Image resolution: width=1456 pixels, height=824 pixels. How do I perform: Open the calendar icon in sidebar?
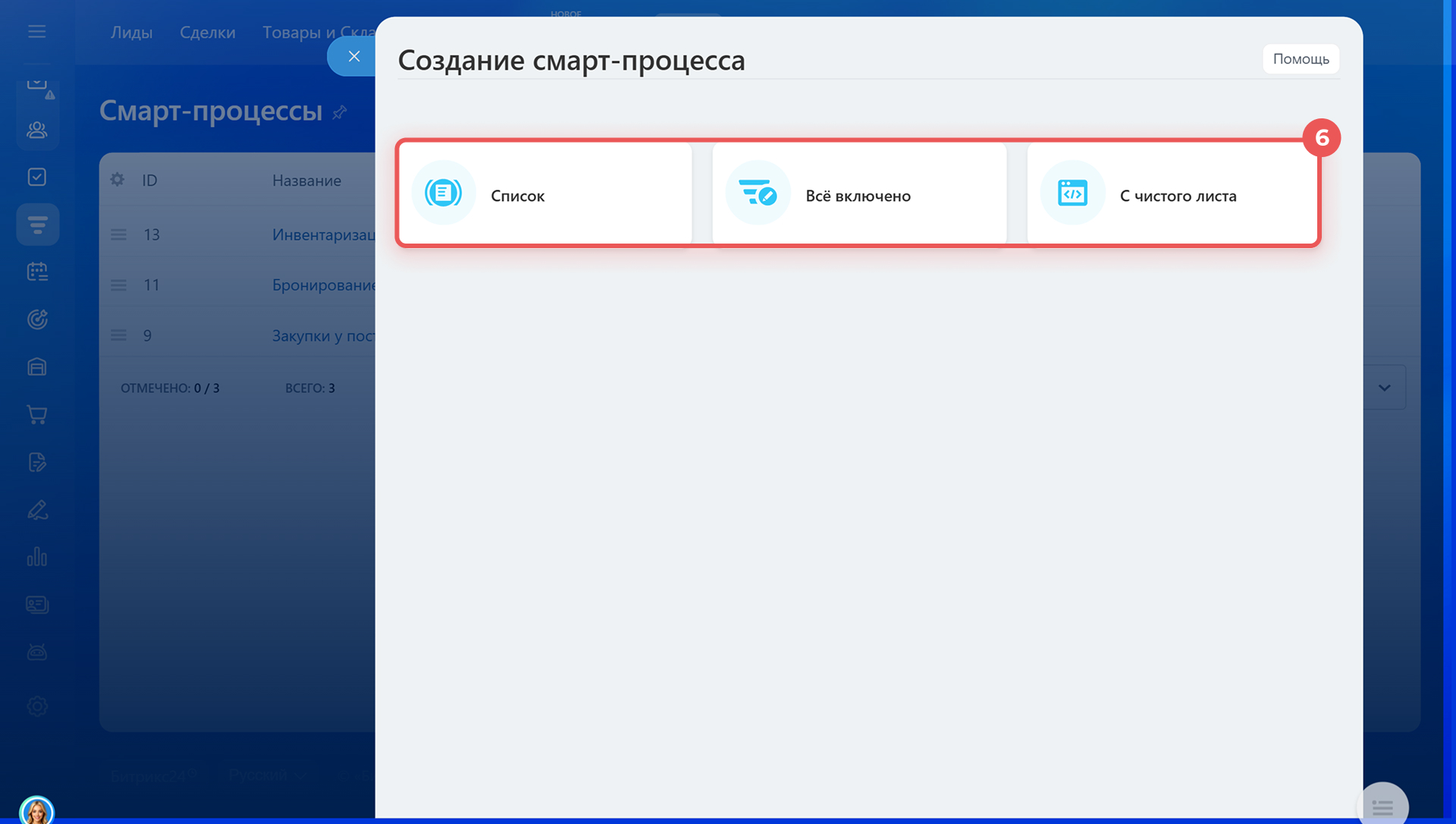(x=36, y=272)
